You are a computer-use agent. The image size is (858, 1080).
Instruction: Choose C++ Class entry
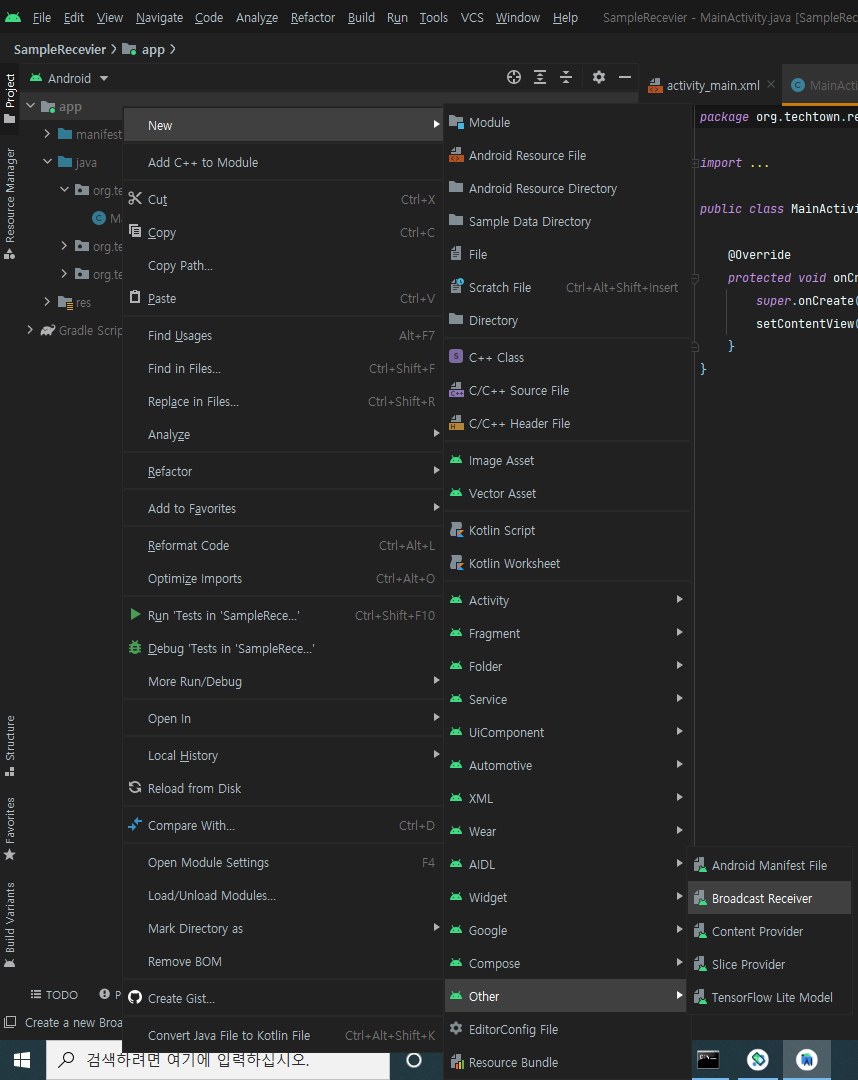coord(566,357)
